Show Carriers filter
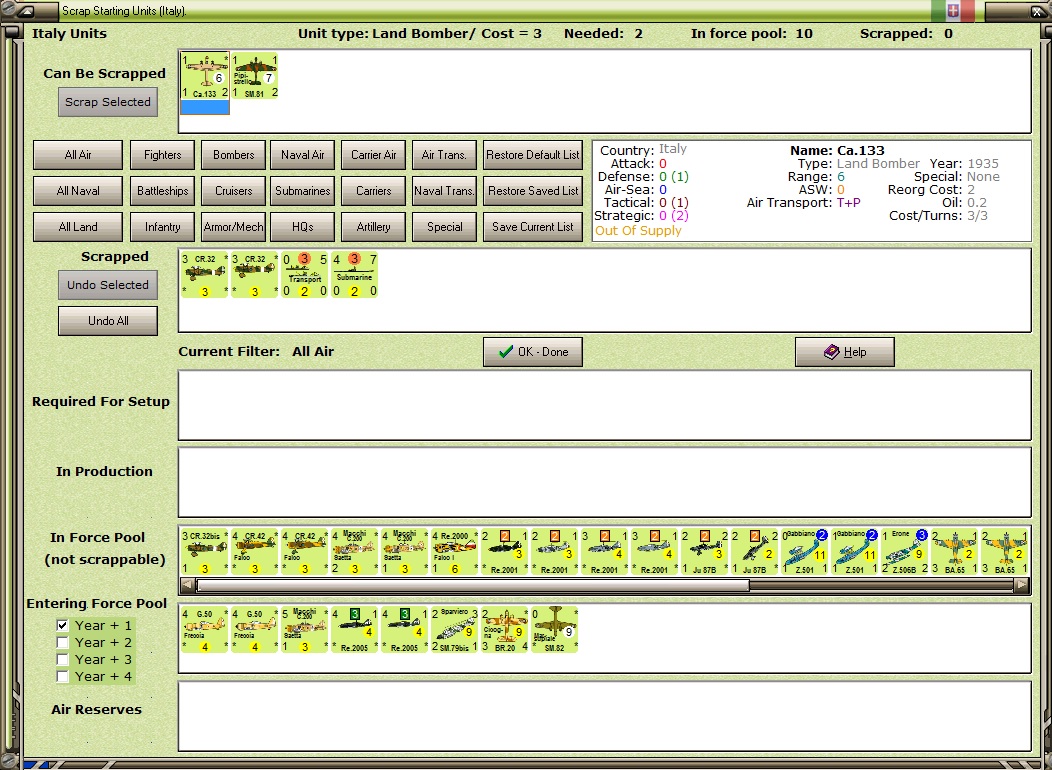 pos(374,191)
